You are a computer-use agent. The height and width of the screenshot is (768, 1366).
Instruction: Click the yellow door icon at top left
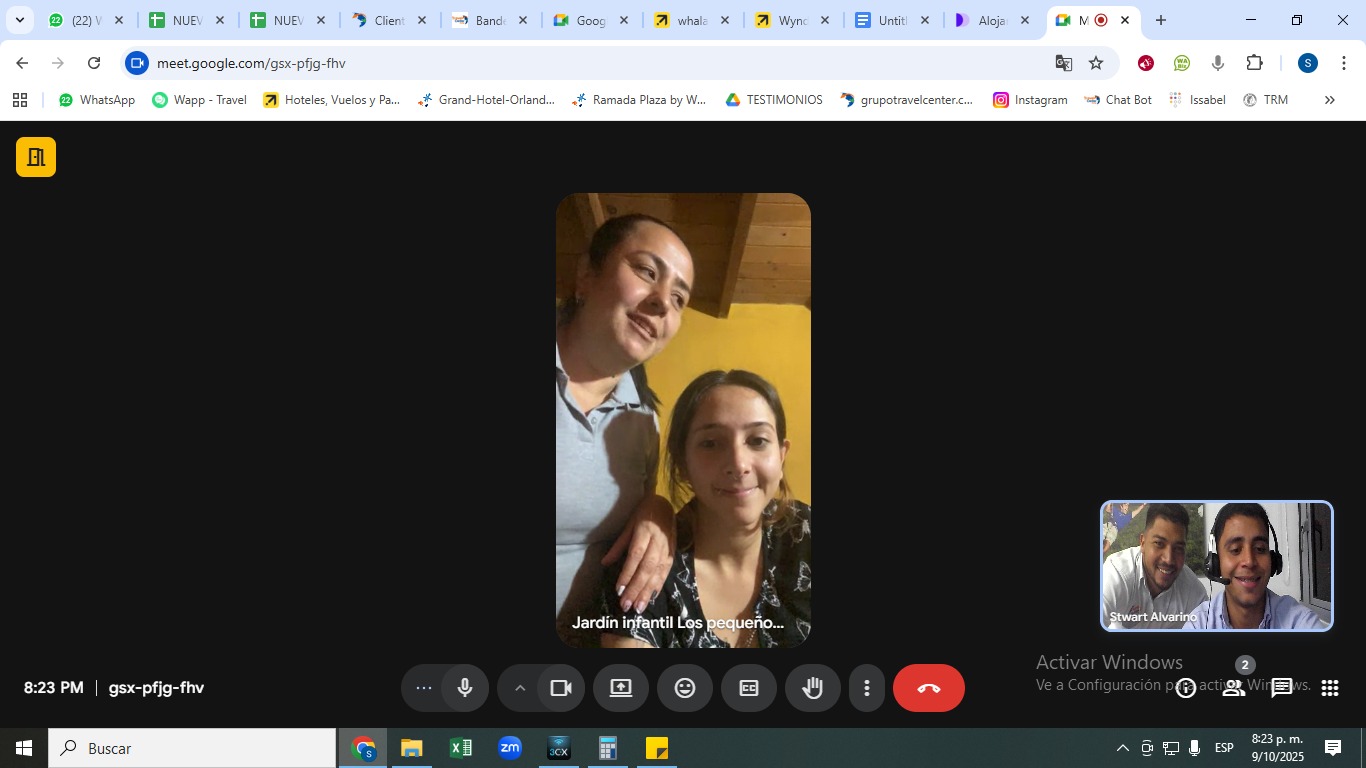coord(36,157)
